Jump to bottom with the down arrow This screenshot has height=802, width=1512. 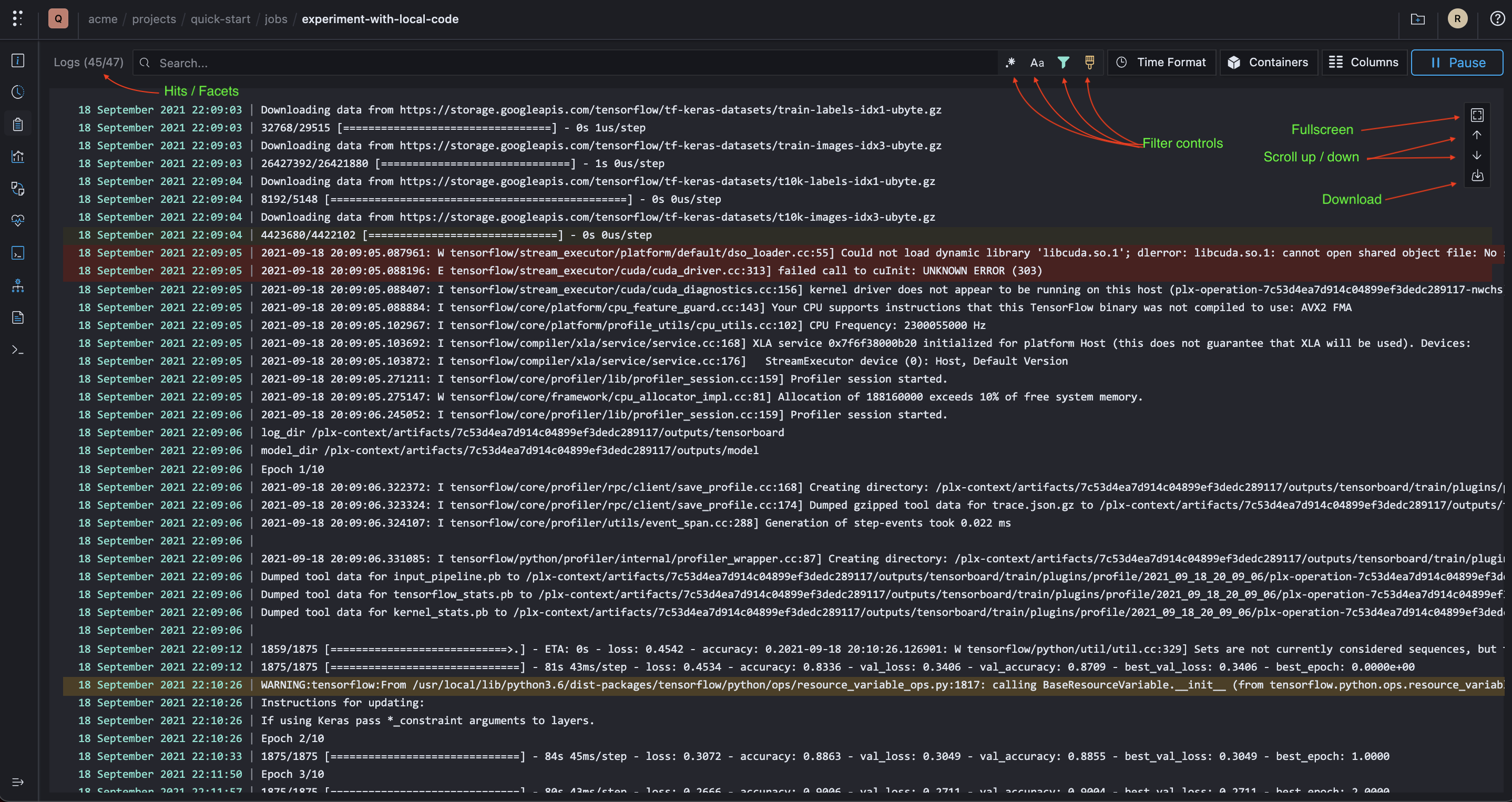[x=1477, y=156]
